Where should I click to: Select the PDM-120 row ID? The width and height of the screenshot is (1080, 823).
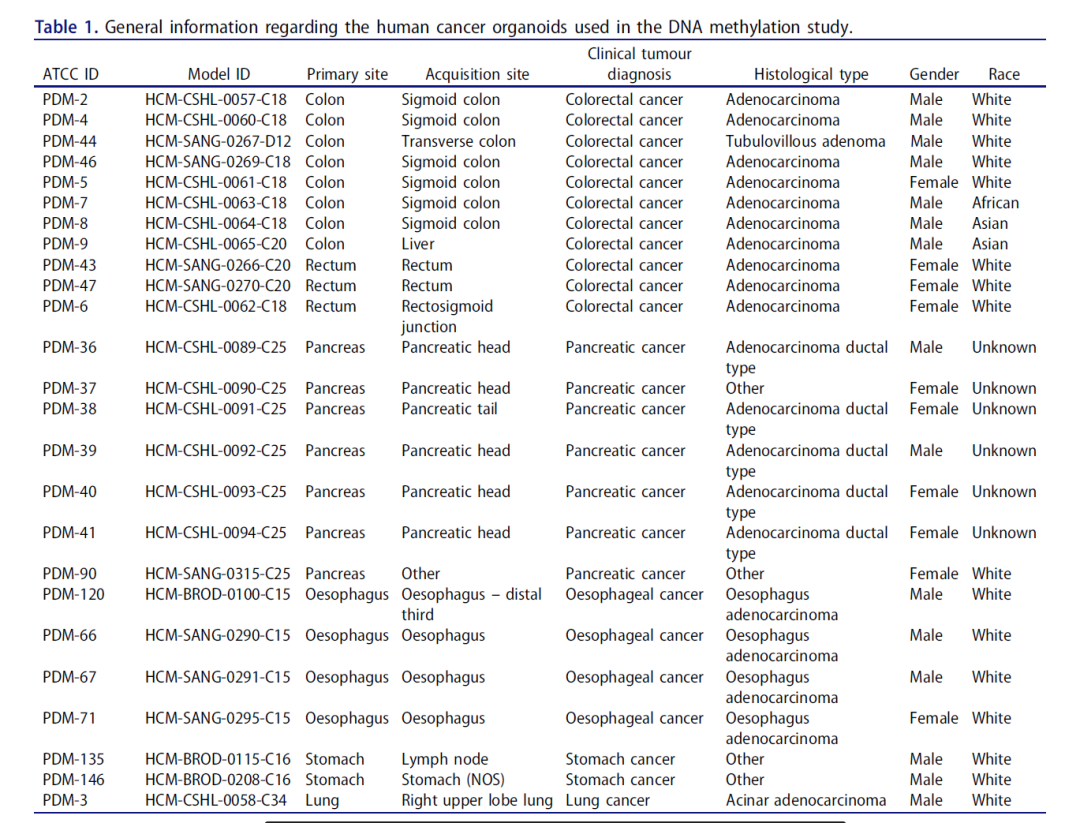pos(73,594)
